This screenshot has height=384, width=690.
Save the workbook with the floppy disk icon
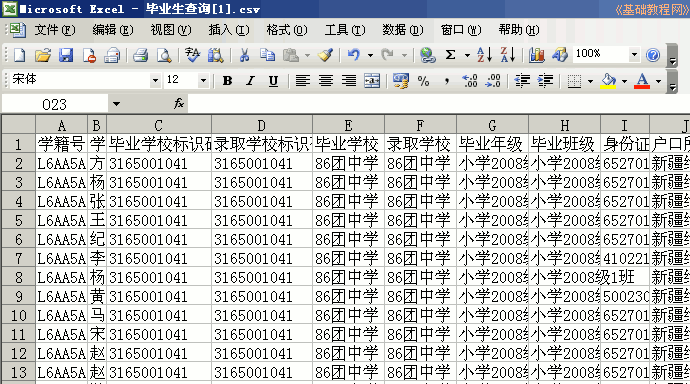pos(66,55)
